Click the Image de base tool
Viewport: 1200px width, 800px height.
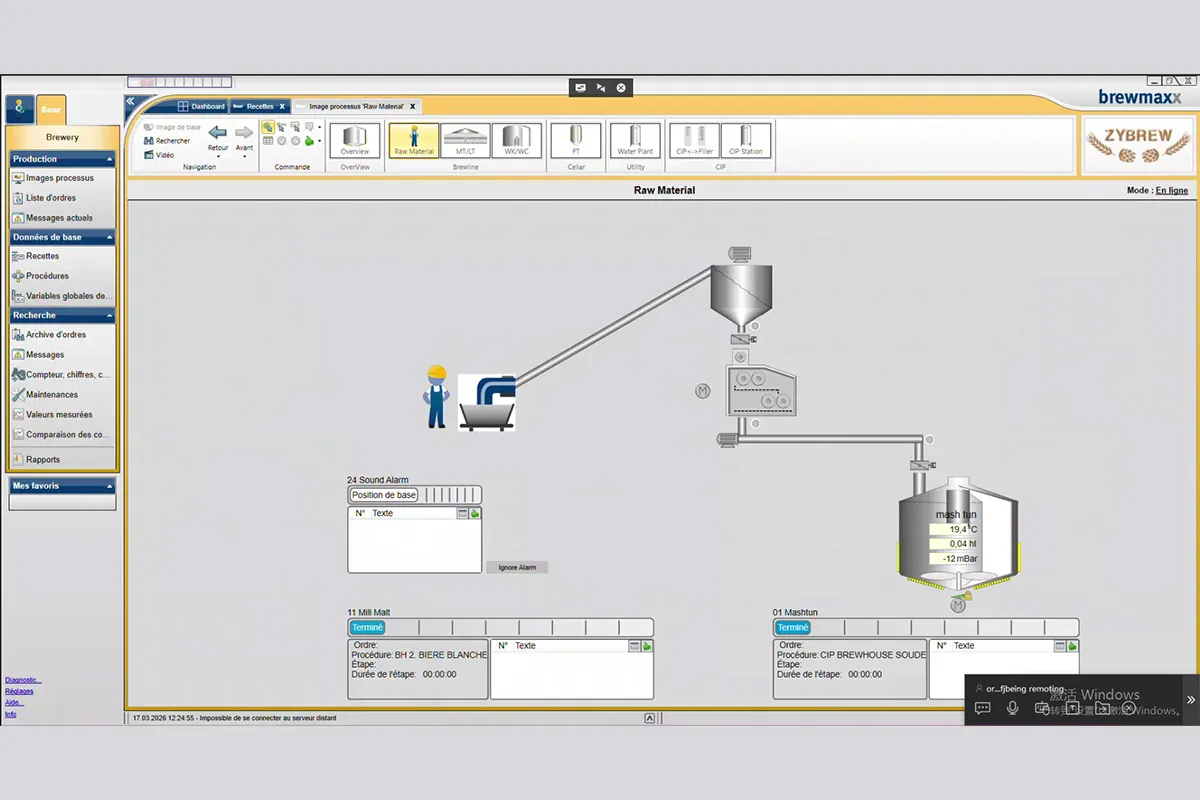(172, 127)
